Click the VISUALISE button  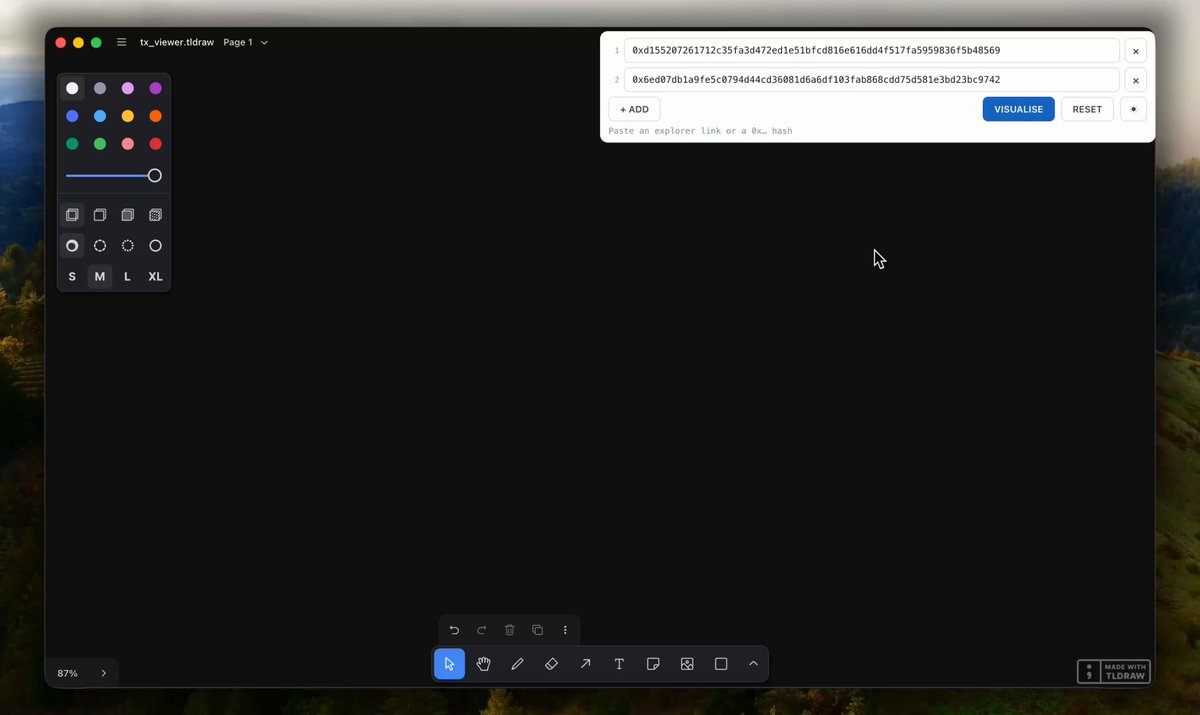click(1018, 109)
